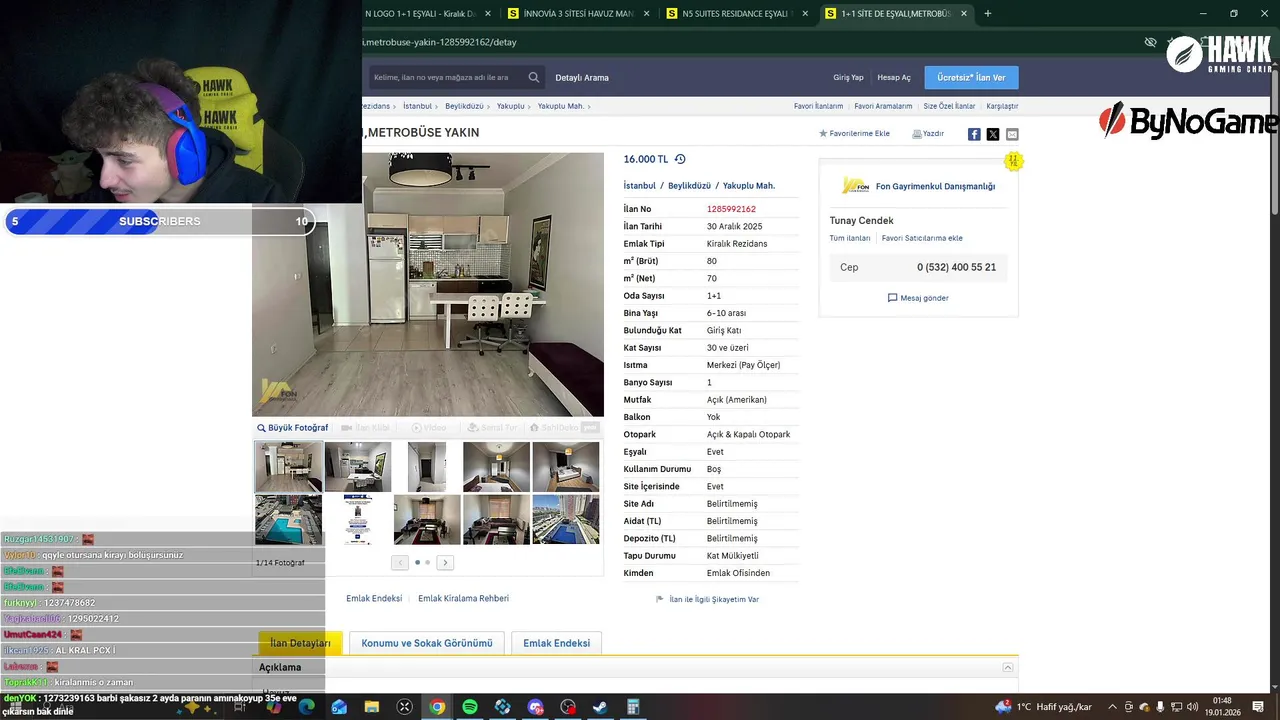
Task: Open Spotify from taskbar
Action: click(x=470, y=707)
